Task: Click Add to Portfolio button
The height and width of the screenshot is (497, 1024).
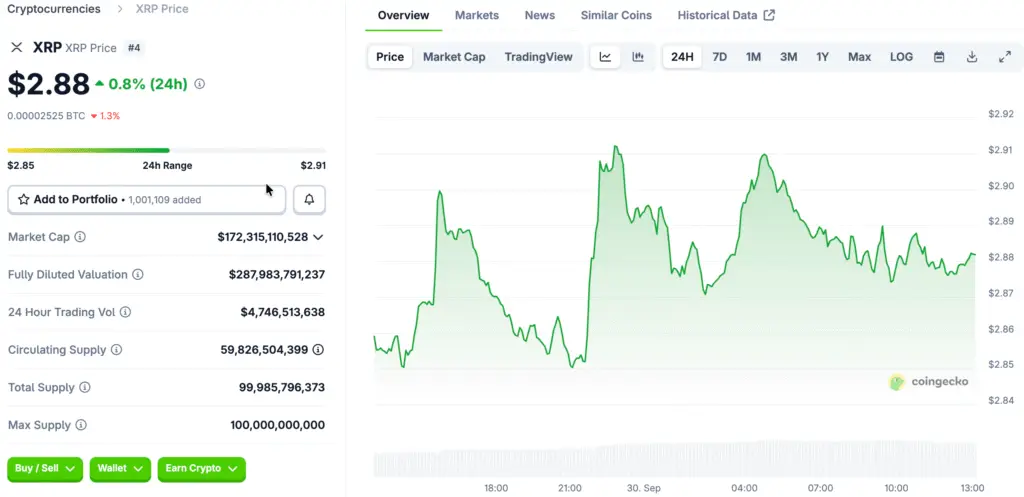Action: [147, 199]
